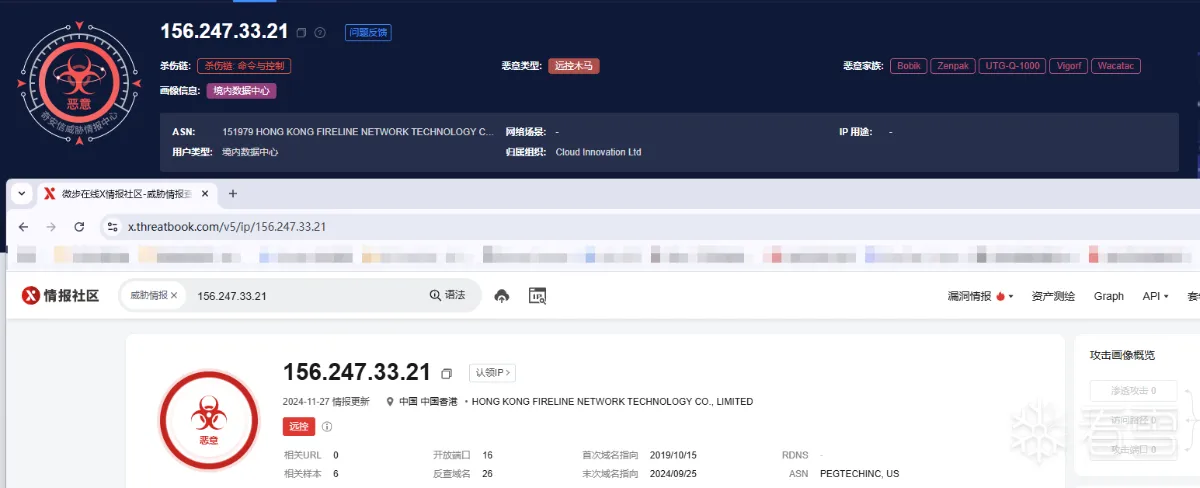This screenshot has width=1200, height=488.
Task: Reload the threatbook page
Action: [79, 227]
